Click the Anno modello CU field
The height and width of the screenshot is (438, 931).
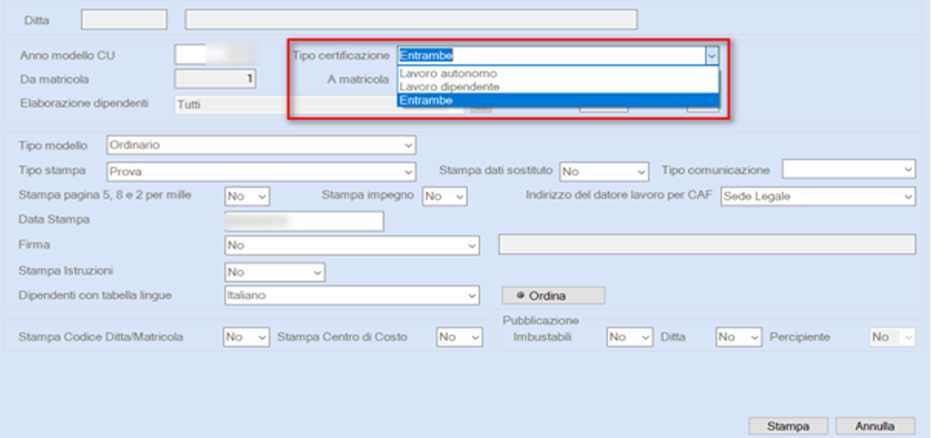click(216, 55)
